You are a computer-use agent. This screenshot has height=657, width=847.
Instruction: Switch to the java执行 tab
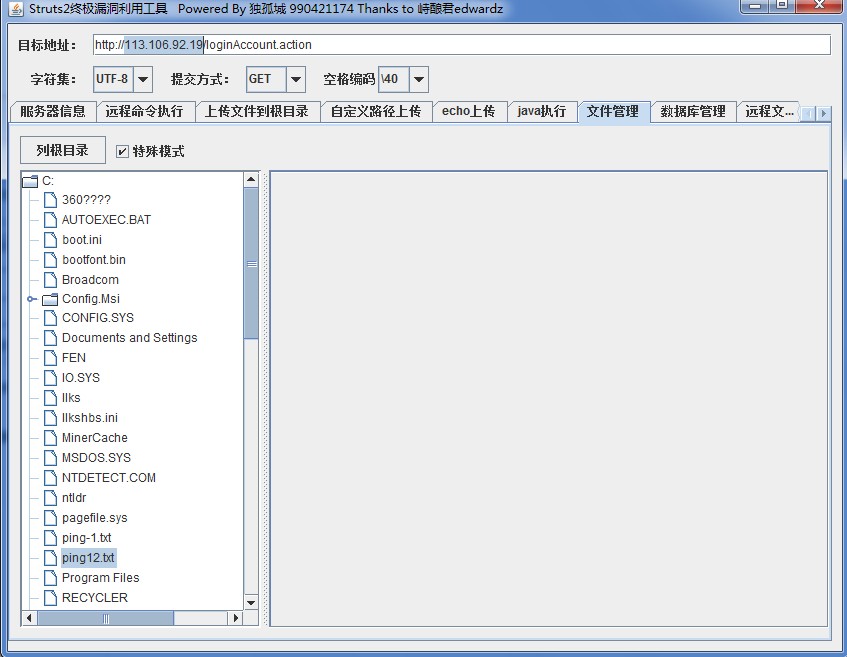click(541, 111)
